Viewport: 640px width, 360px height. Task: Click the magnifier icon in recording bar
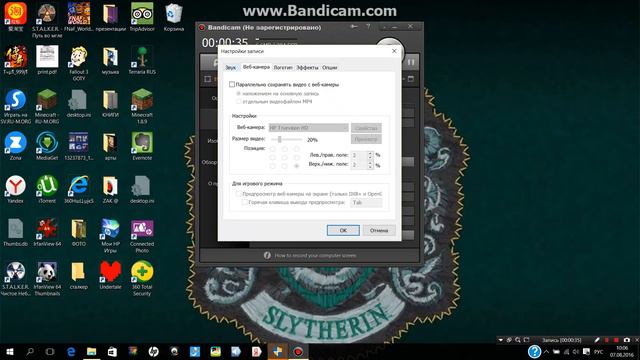point(518,340)
